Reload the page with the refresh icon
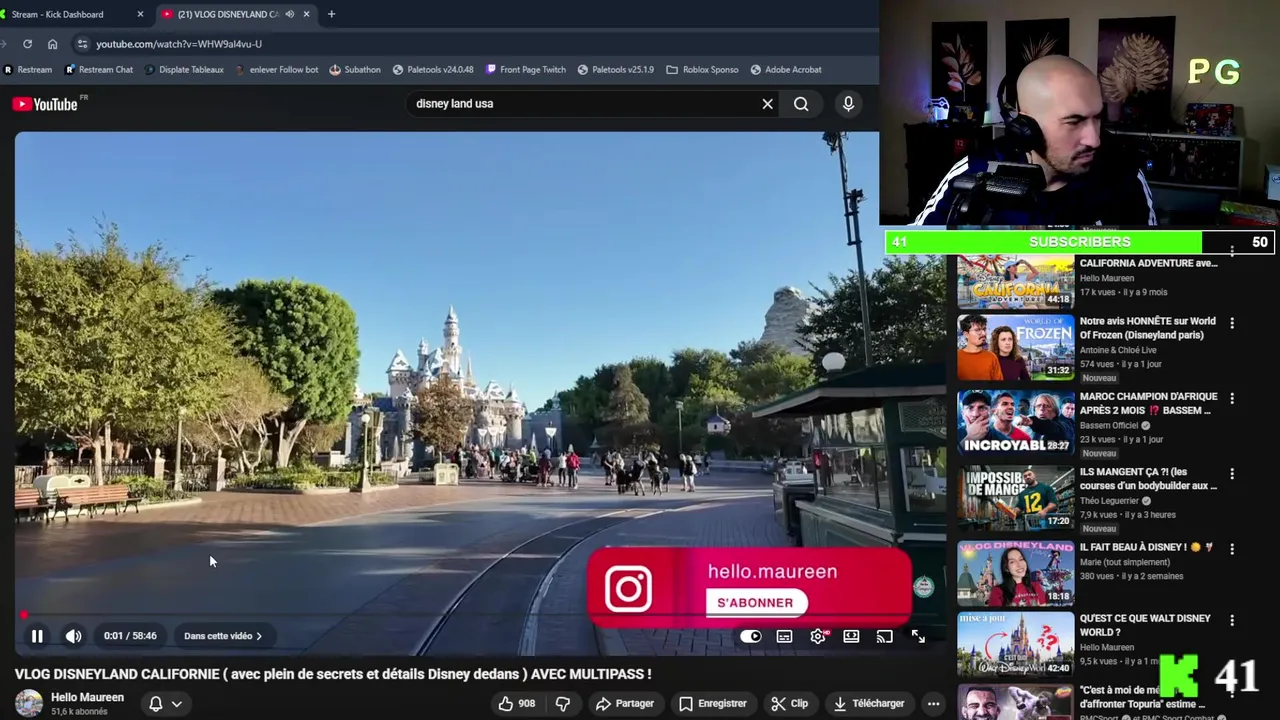Image resolution: width=1280 pixels, height=720 pixels. point(27,44)
